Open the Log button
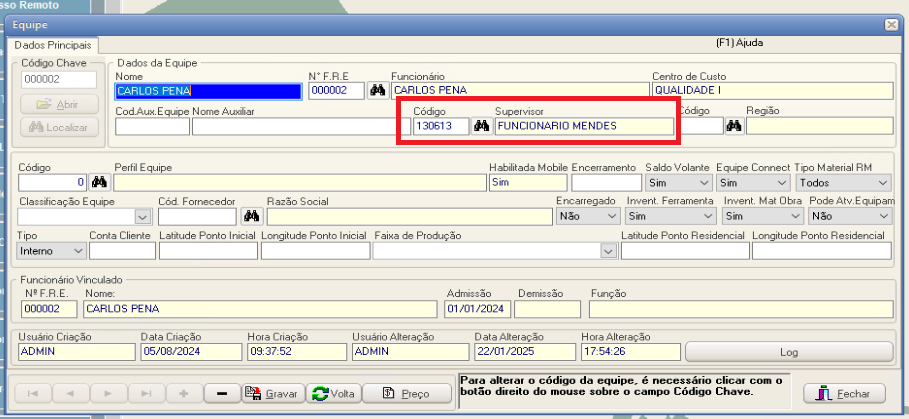Image resolution: width=909 pixels, height=419 pixels. click(x=788, y=352)
